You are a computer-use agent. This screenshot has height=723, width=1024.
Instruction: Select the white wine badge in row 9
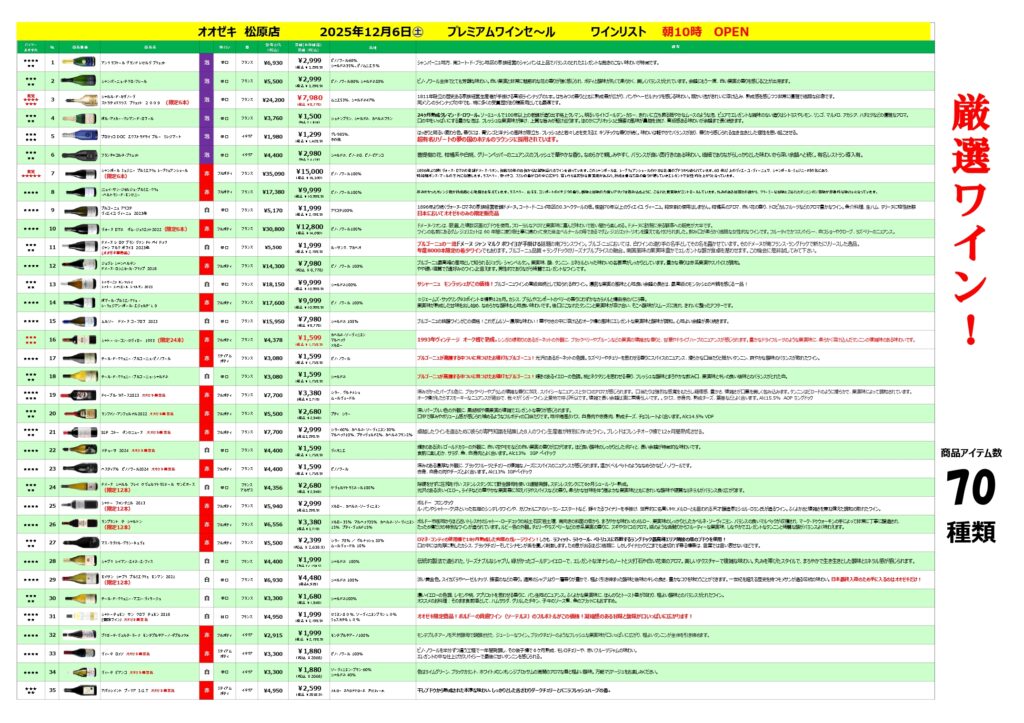(x=205, y=210)
